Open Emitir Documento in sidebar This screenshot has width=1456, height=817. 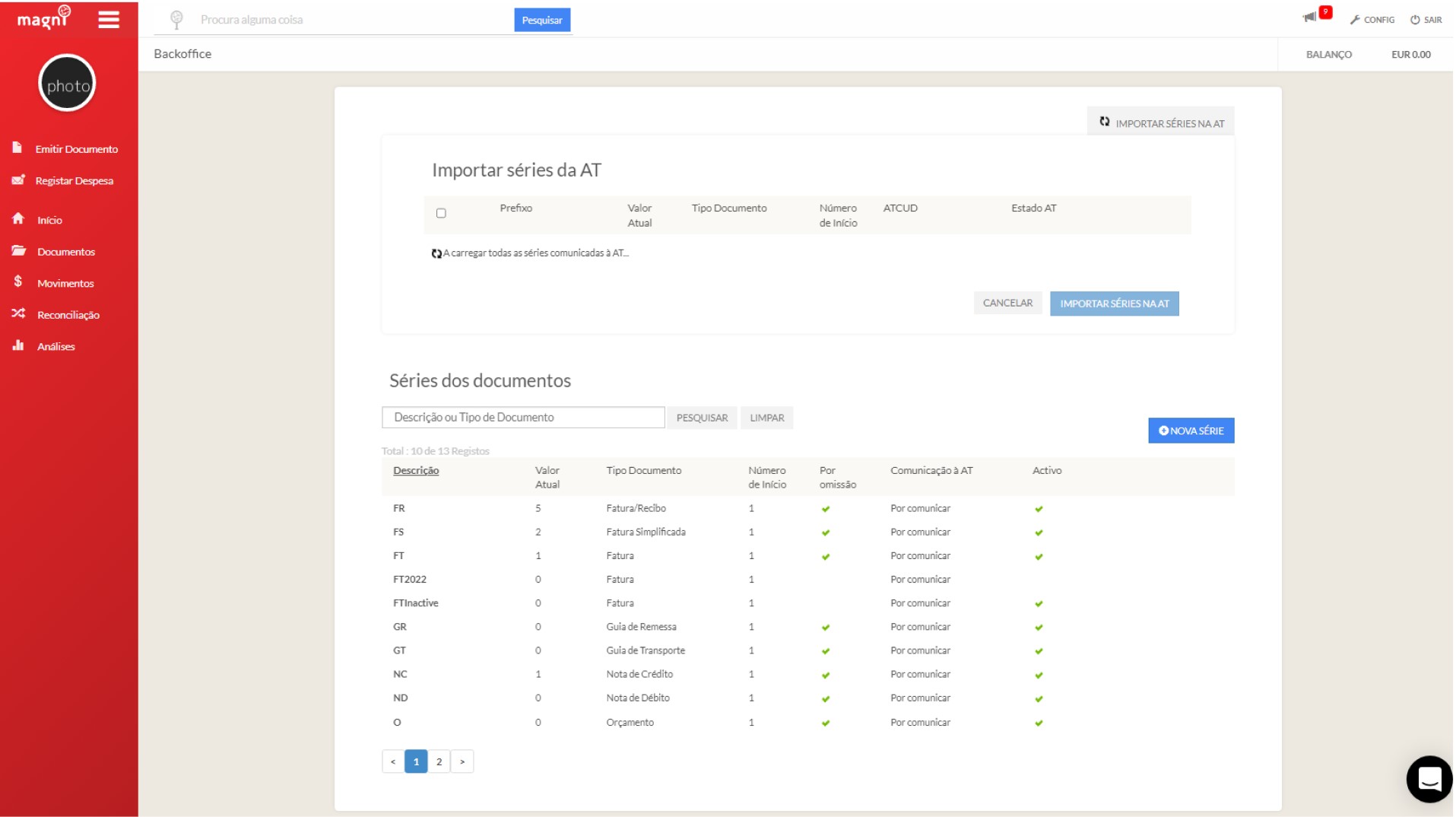pos(65,148)
